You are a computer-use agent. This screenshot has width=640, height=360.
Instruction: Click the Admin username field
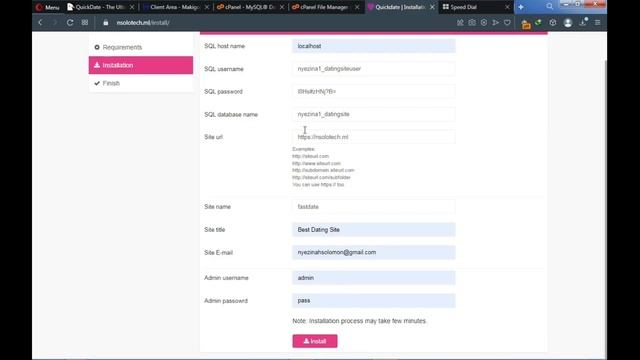click(x=373, y=278)
